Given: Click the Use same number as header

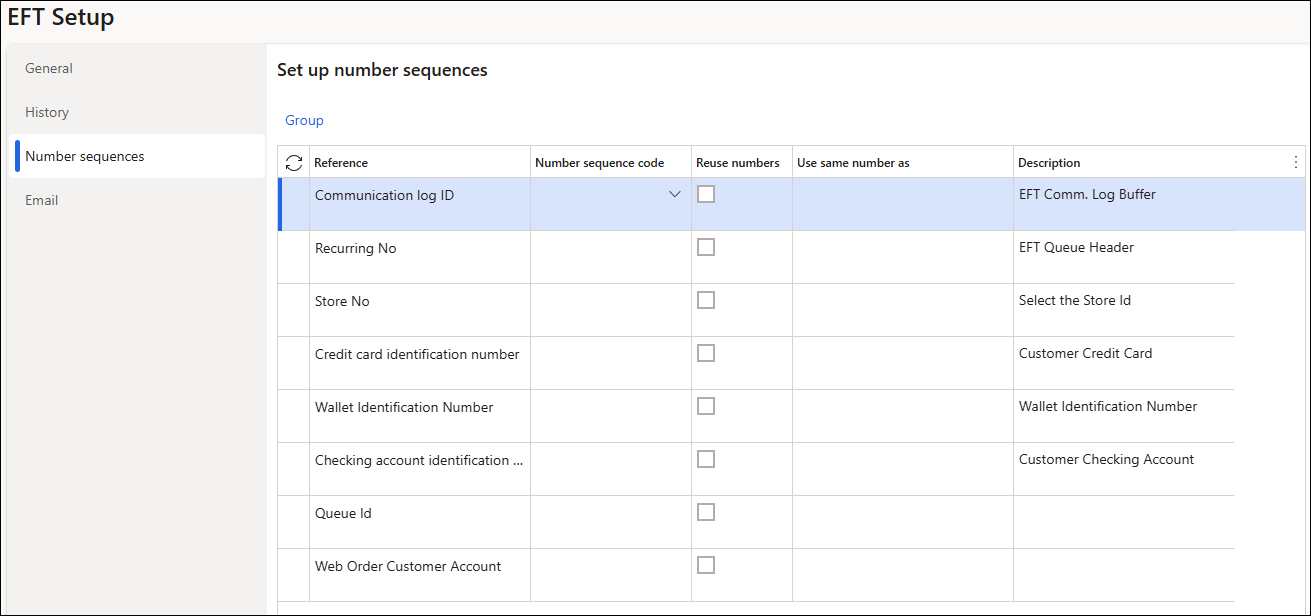Looking at the screenshot, I should (903, 162).
